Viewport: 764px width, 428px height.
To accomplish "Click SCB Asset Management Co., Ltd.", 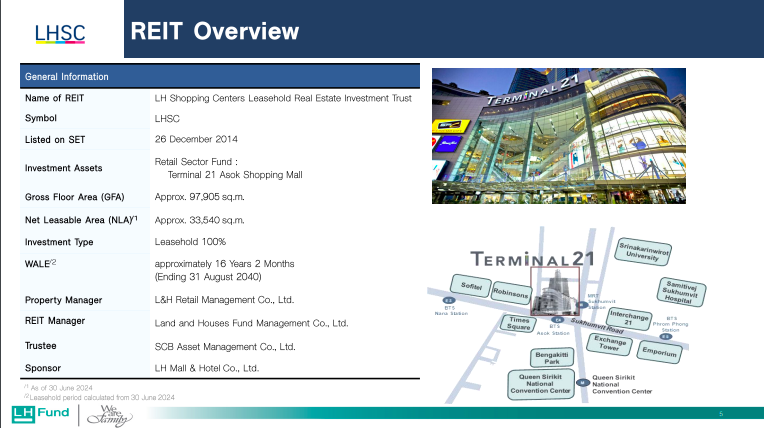I will click(x=225, y=347).
